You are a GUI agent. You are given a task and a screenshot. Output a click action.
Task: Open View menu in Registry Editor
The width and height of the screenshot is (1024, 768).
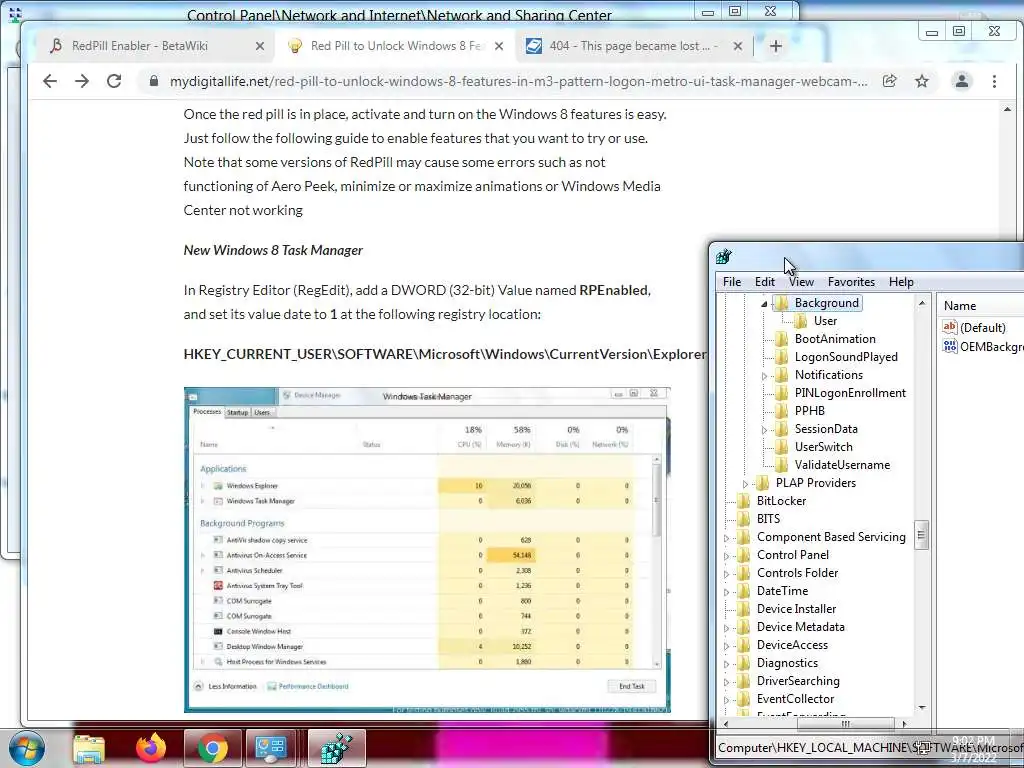pos(801,281)
